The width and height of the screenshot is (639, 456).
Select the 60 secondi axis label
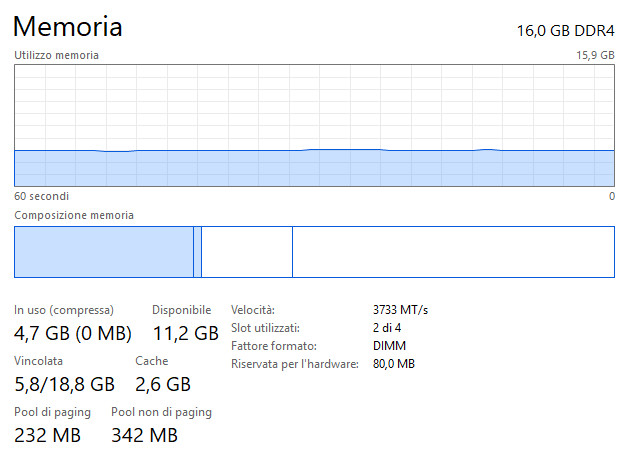coord(42,196)
